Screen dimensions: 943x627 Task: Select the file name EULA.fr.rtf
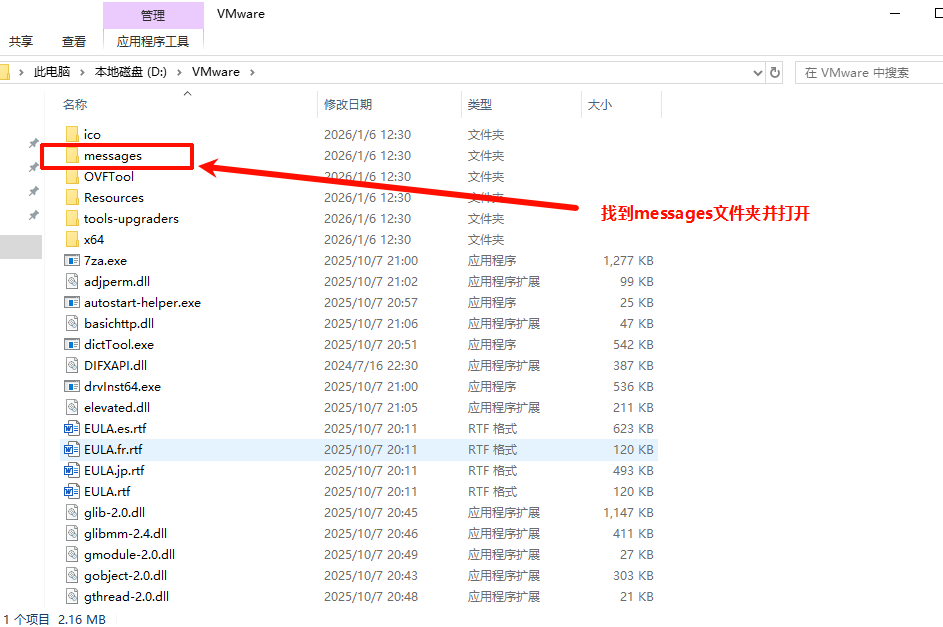113,450
